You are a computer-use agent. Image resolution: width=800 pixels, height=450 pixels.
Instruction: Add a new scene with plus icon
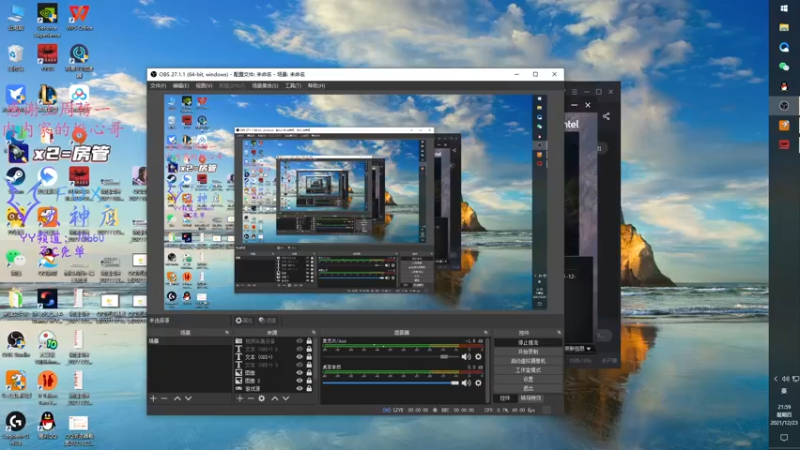(153, 398)
